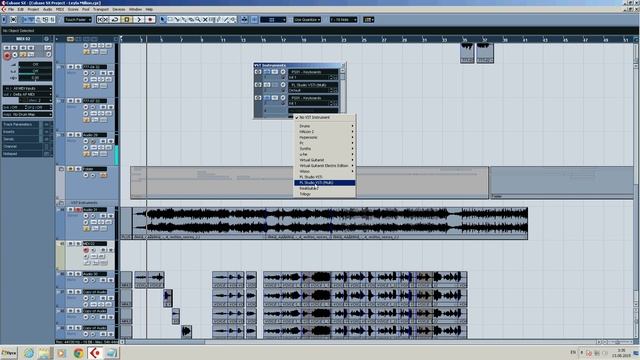
Task: Open first slot PSR - Keyboards instrument selector
Action: coord(313,72)
